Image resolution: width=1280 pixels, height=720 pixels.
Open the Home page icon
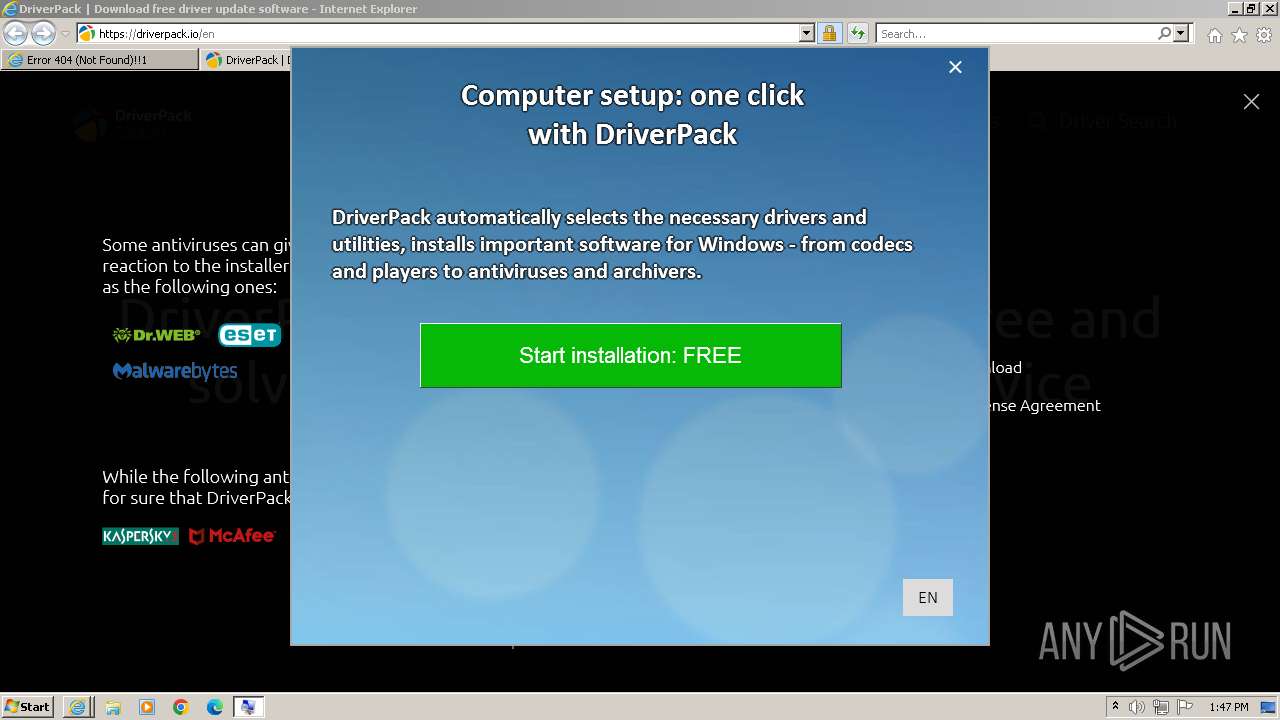(1214, 35)
